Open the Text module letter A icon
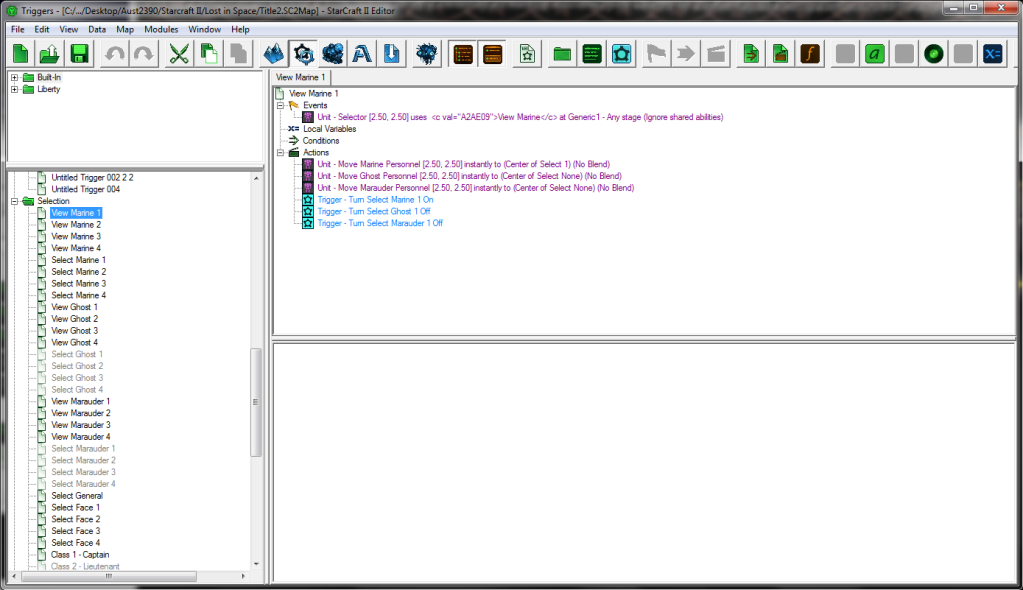 point(362,54)
